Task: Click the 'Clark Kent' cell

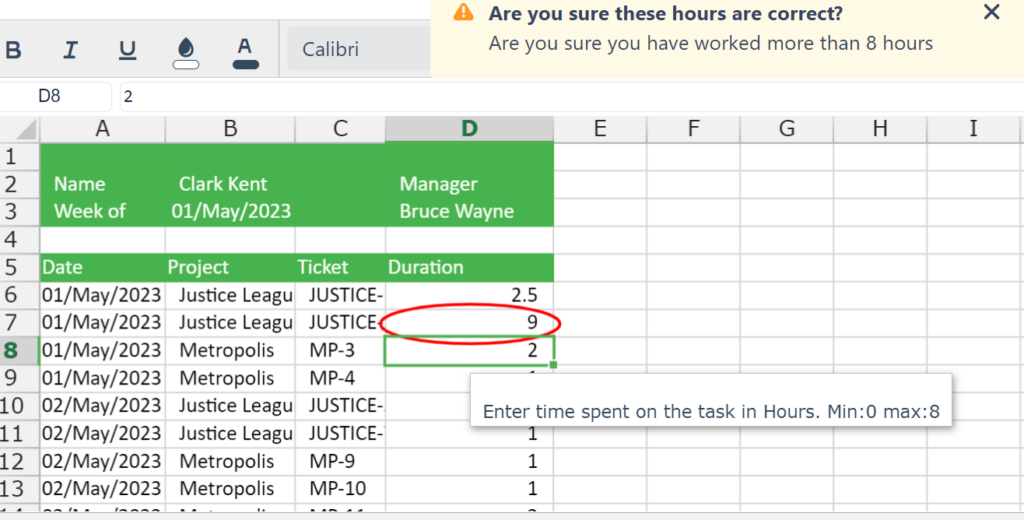Action: pos(230,184)
